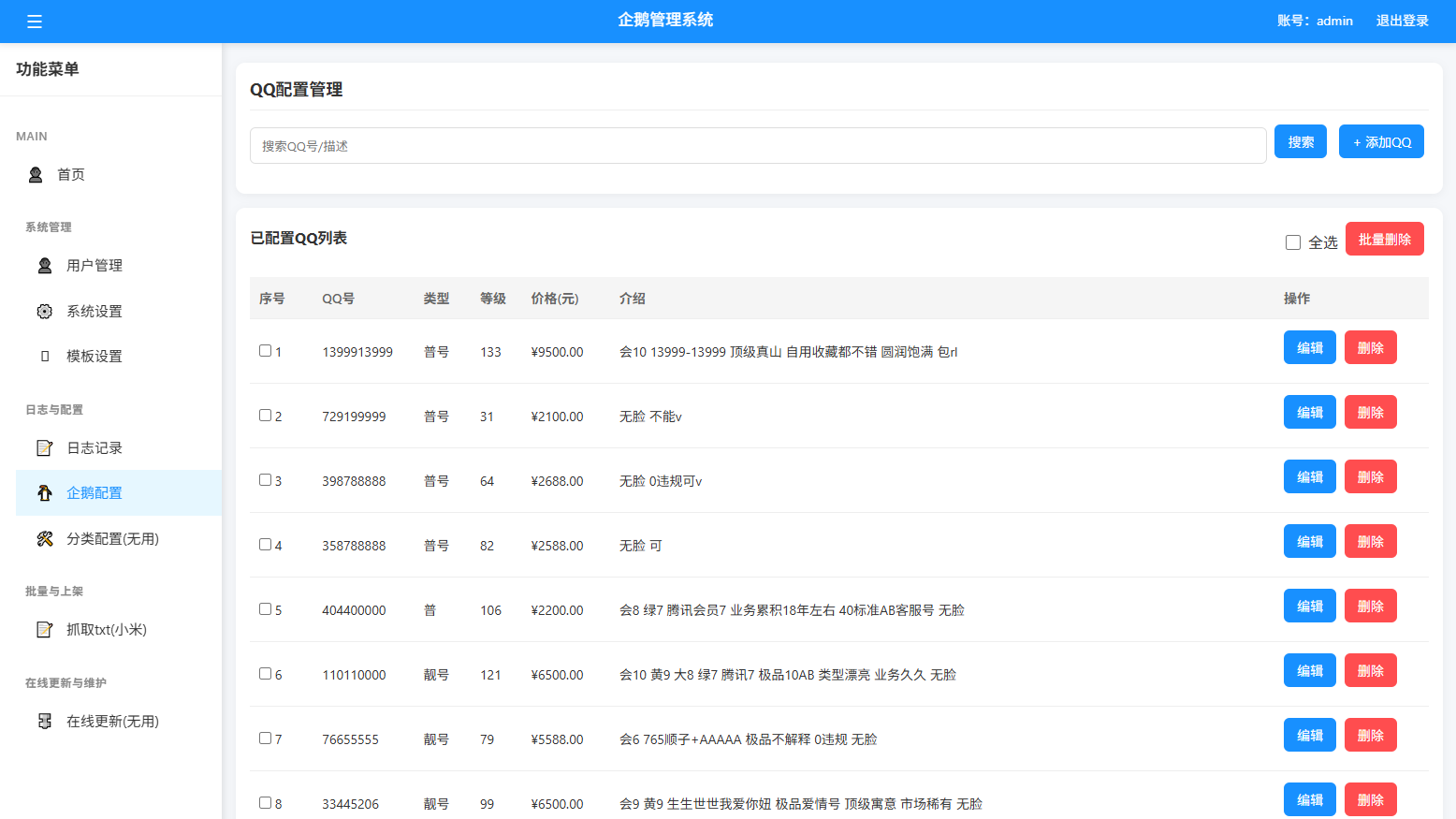Click the hamburger menu icon

click(x=35, y=22)
